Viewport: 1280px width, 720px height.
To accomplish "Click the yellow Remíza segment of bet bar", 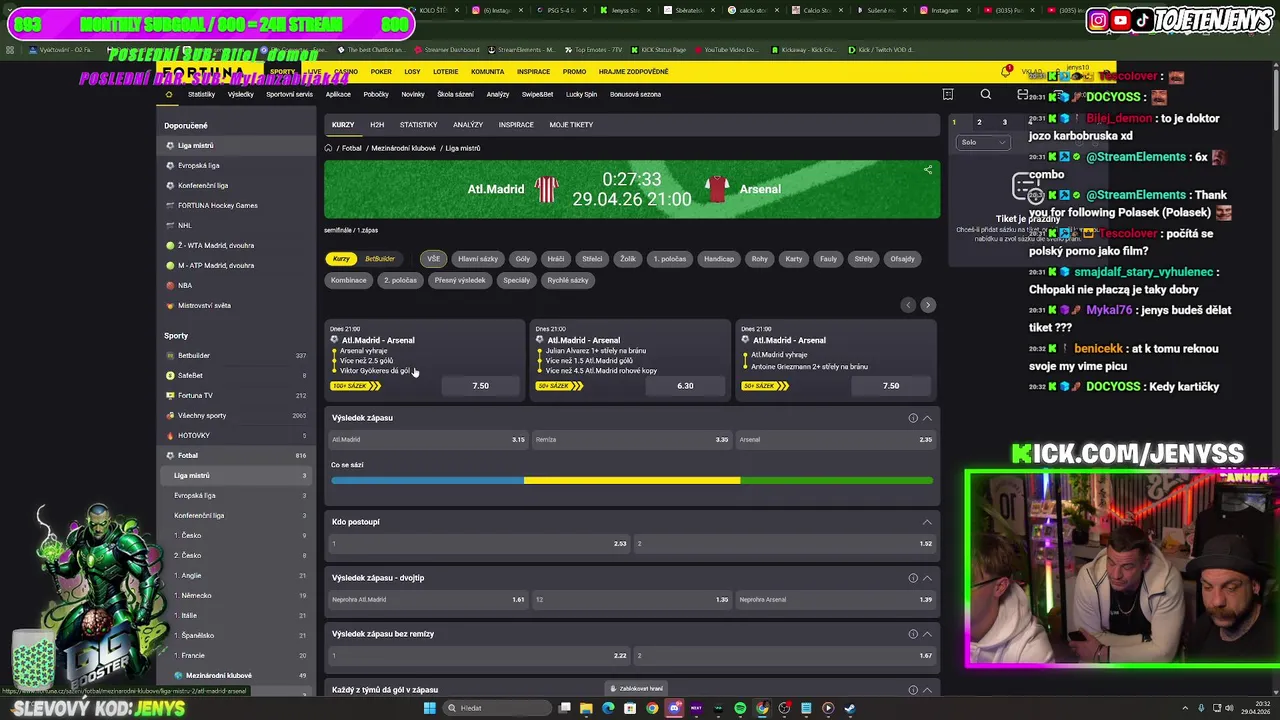I will pos(632,481).
